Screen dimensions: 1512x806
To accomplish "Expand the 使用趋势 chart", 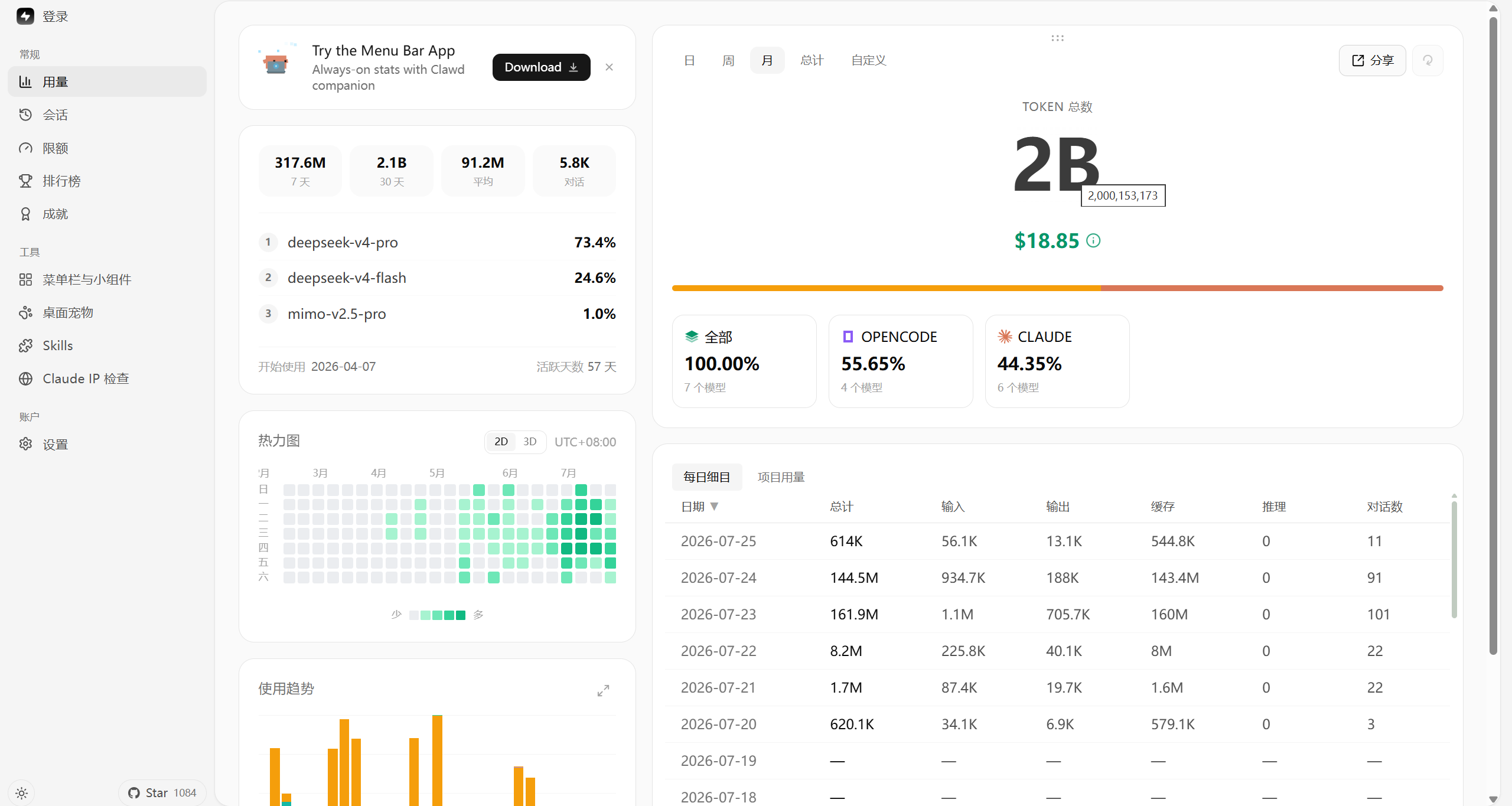I will 603,690.
